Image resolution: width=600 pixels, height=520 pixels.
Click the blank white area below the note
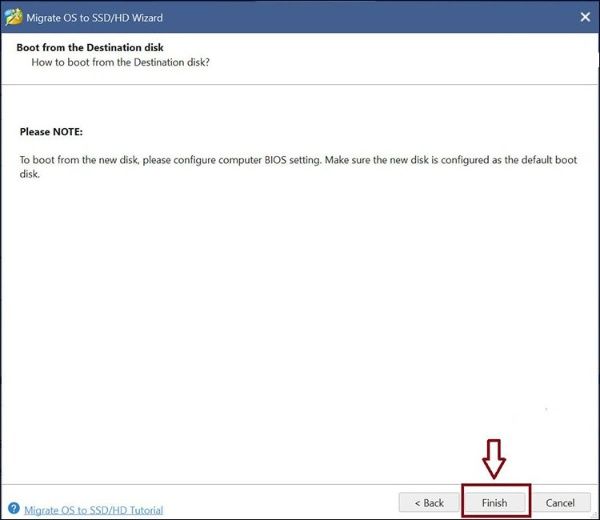coord(300,320)
